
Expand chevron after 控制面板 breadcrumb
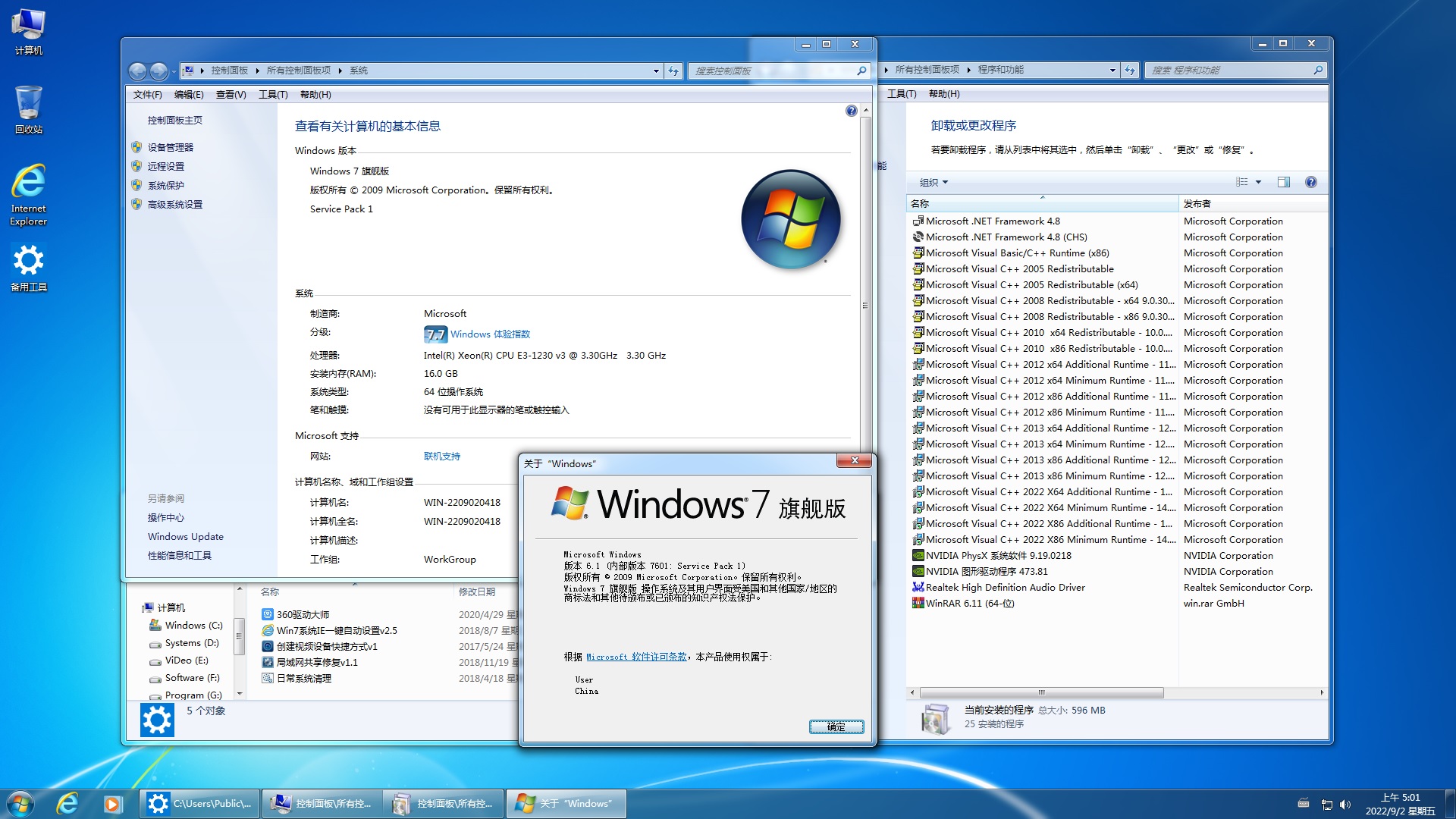pyautogui.click(x=257, y=71)
